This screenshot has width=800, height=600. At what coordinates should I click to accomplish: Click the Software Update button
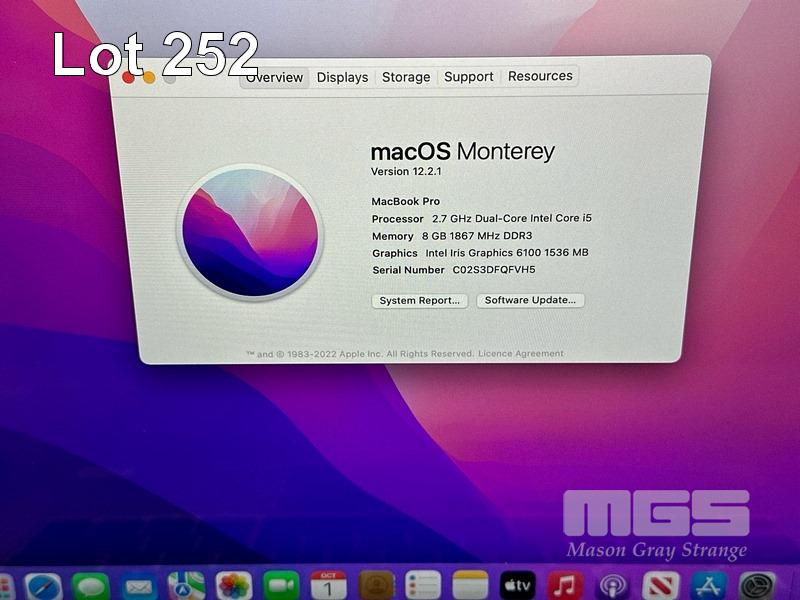(x=530, y=300)
